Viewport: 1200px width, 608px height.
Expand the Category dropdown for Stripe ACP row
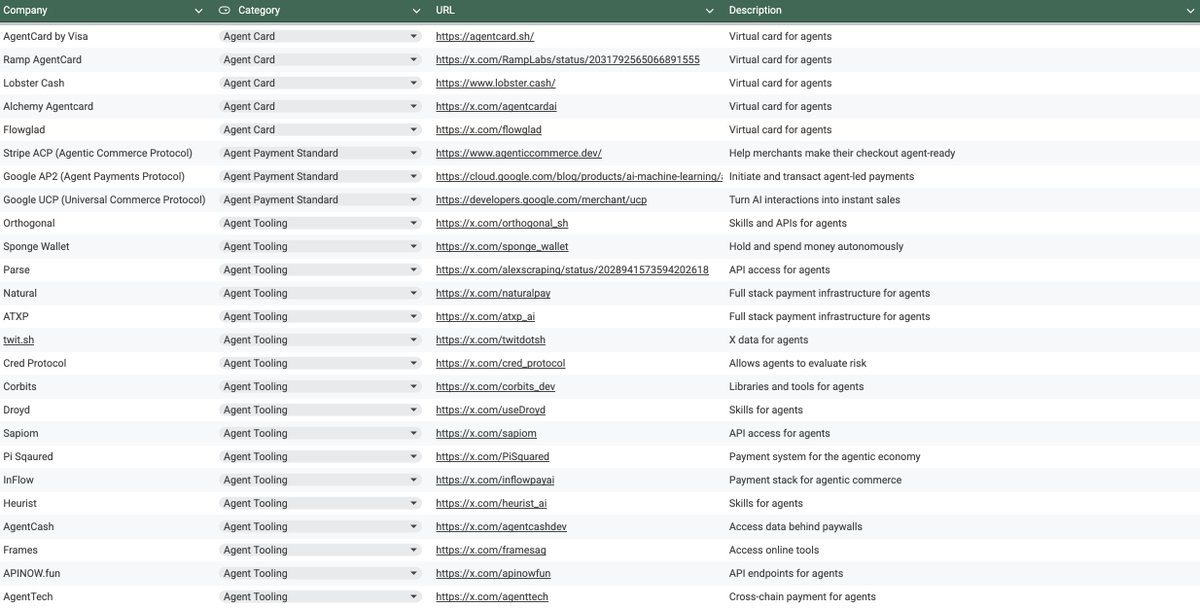click(x=413, y=153)
